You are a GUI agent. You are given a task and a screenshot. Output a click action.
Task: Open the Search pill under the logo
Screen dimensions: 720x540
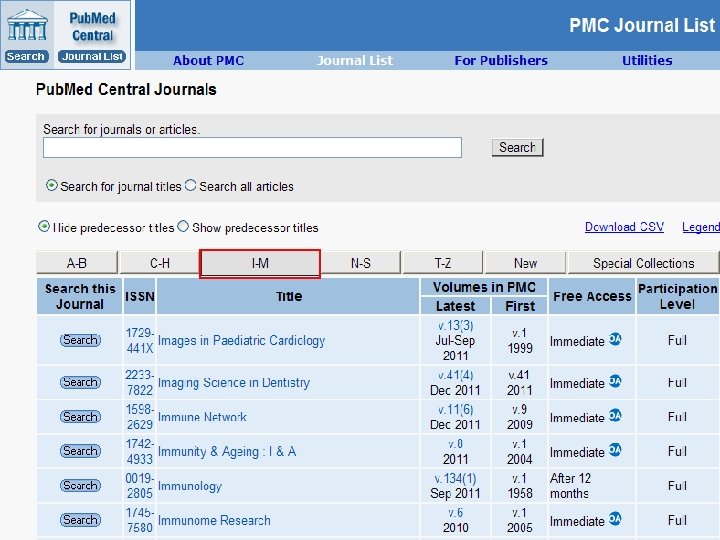[x=26, y=56]
